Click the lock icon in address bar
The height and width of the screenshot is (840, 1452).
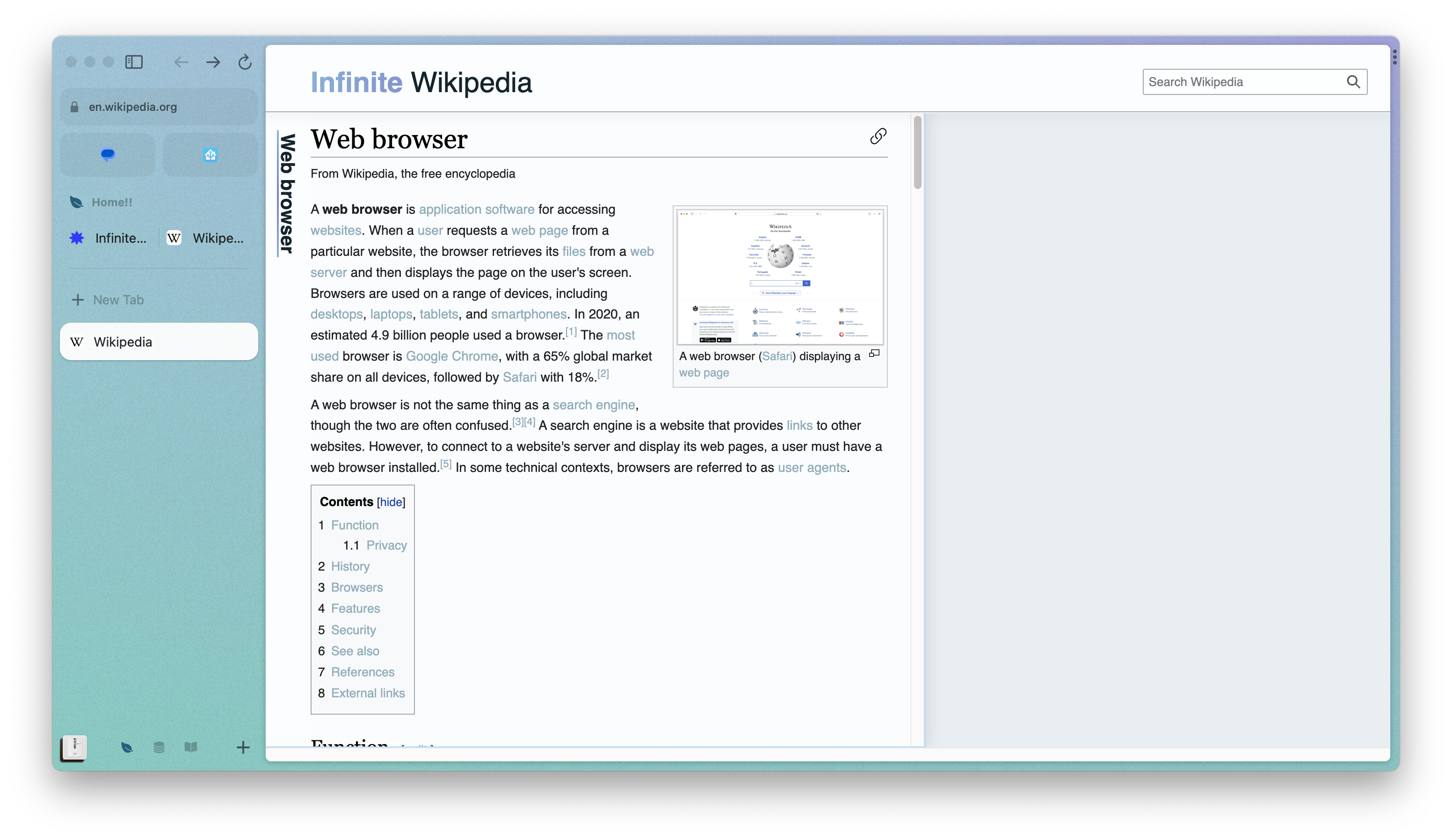point(74,107)
